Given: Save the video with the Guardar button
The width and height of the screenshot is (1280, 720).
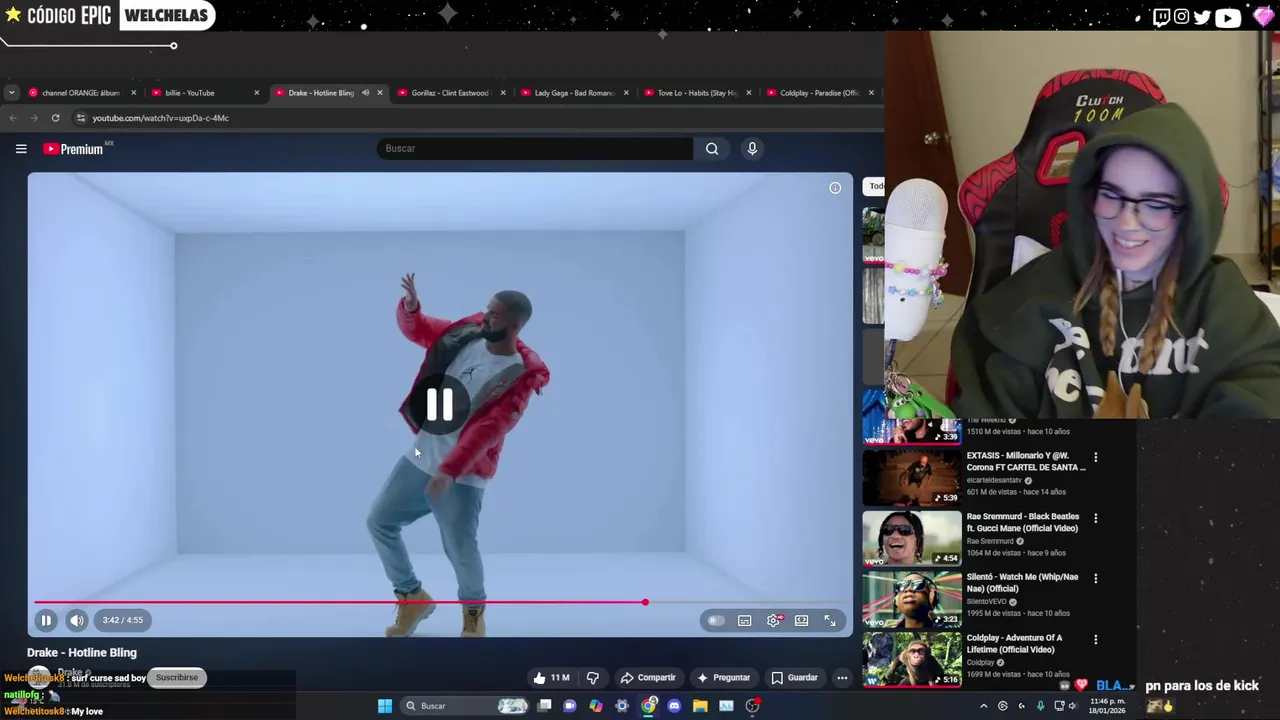Looking at the screenshot, I should (x=794, y=678).
